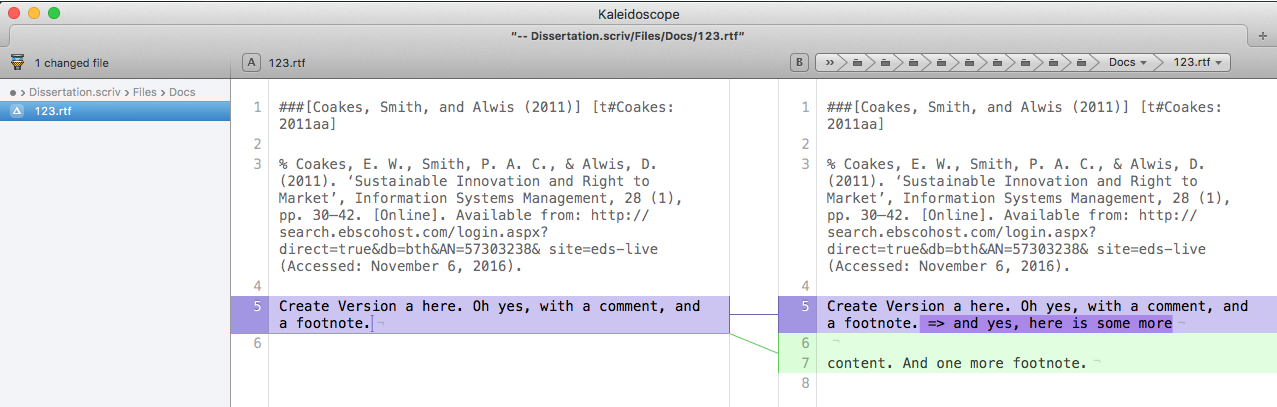Click the first folder icon in path bar

click(x=857, y=62)
